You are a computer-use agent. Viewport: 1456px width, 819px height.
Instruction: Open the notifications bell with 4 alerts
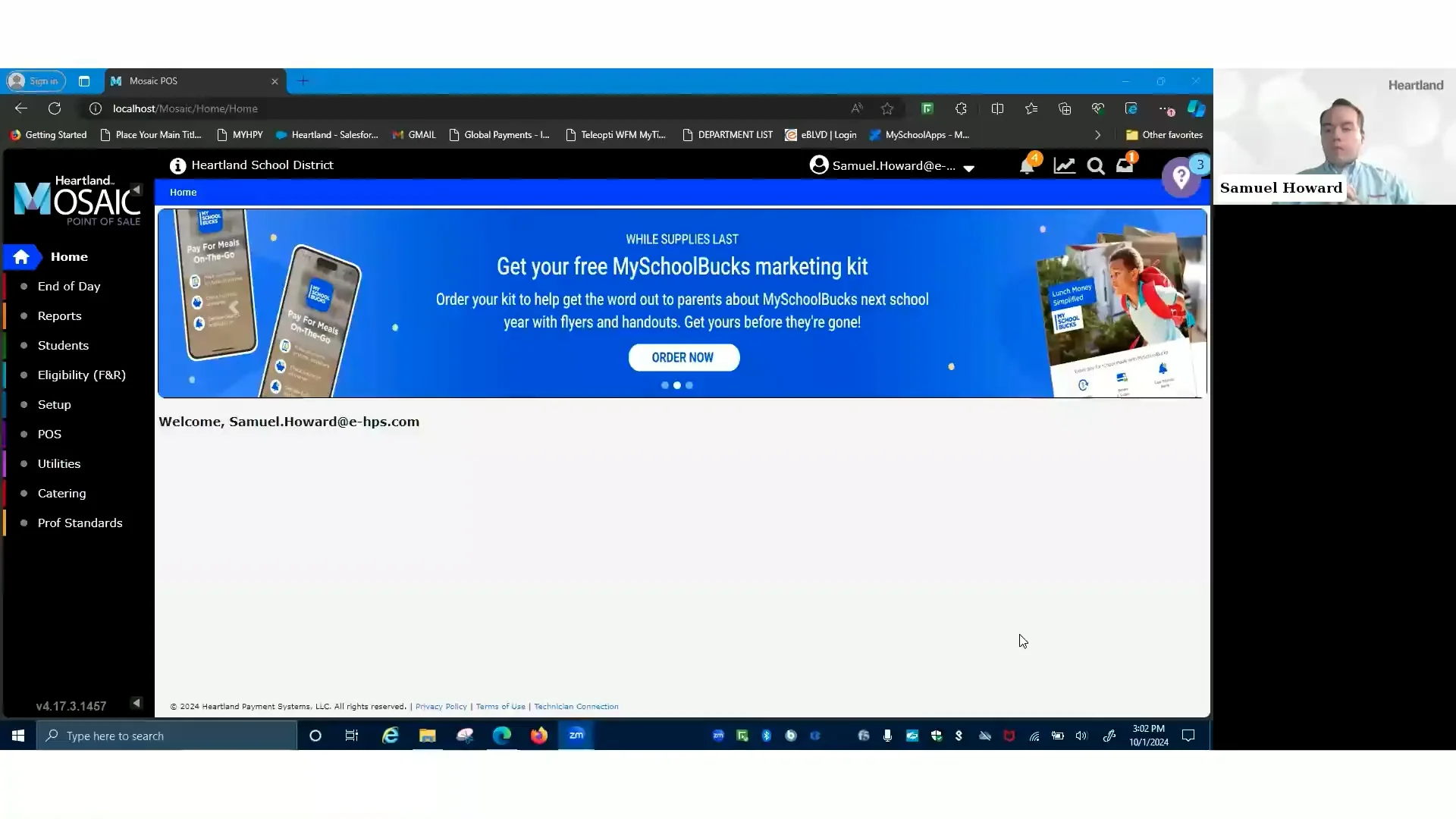click(1028, 165)
